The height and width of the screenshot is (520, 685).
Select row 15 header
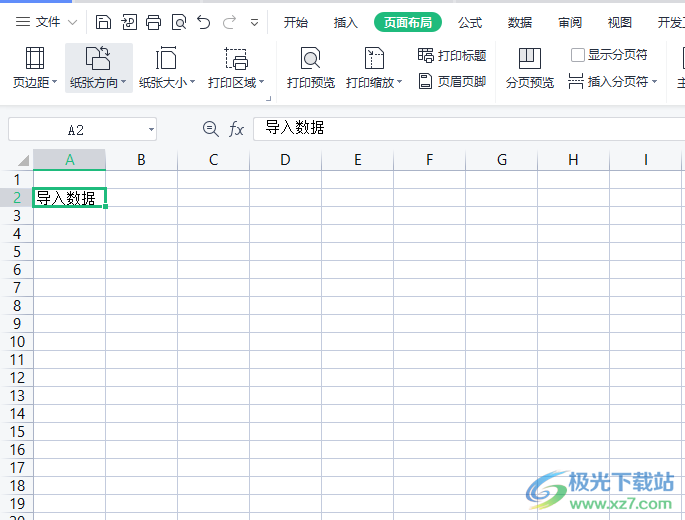[17, 432]
